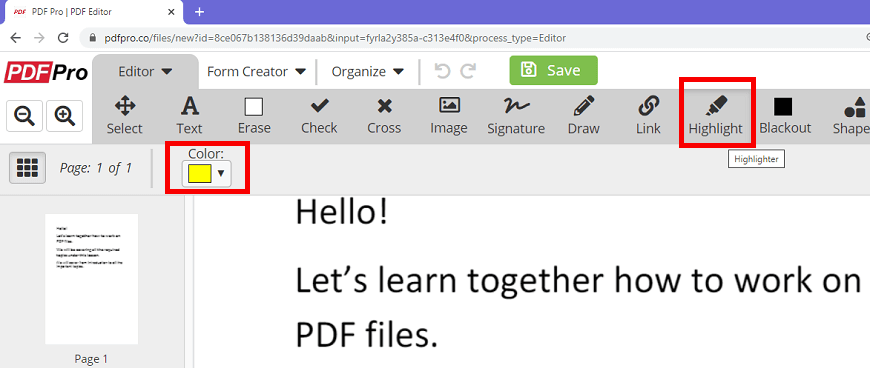
Task: Toggle the page thumbnails grid view
Action: 27,168
